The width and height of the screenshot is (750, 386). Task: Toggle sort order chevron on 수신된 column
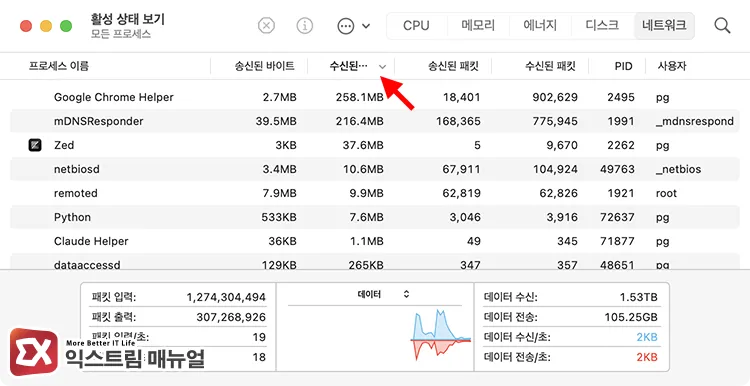(x=382, y=66)
